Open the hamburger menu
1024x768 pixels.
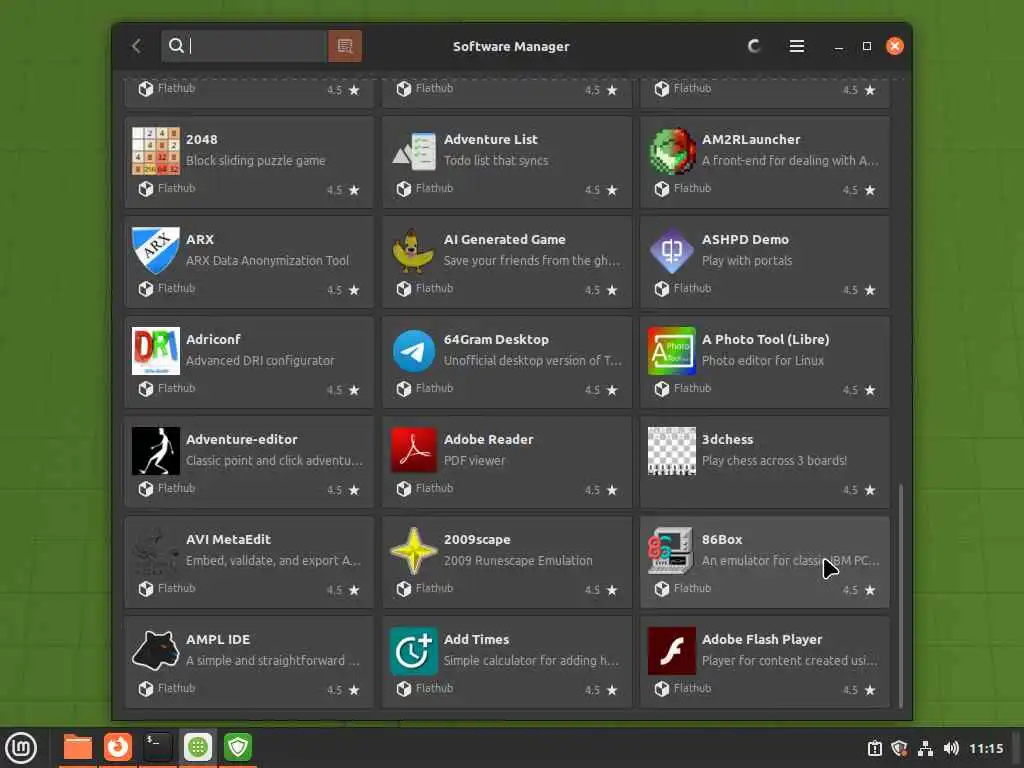coord(797,46)
